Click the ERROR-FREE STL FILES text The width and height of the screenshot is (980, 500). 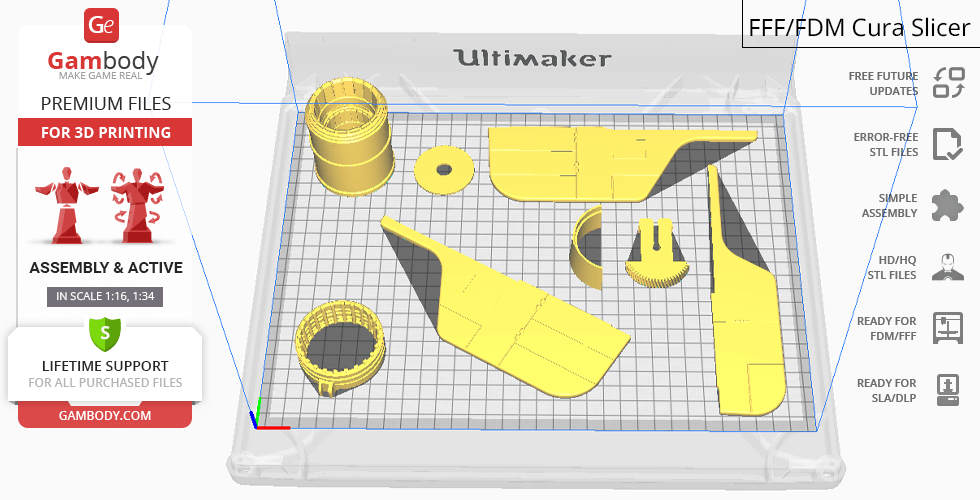point(886,144)
